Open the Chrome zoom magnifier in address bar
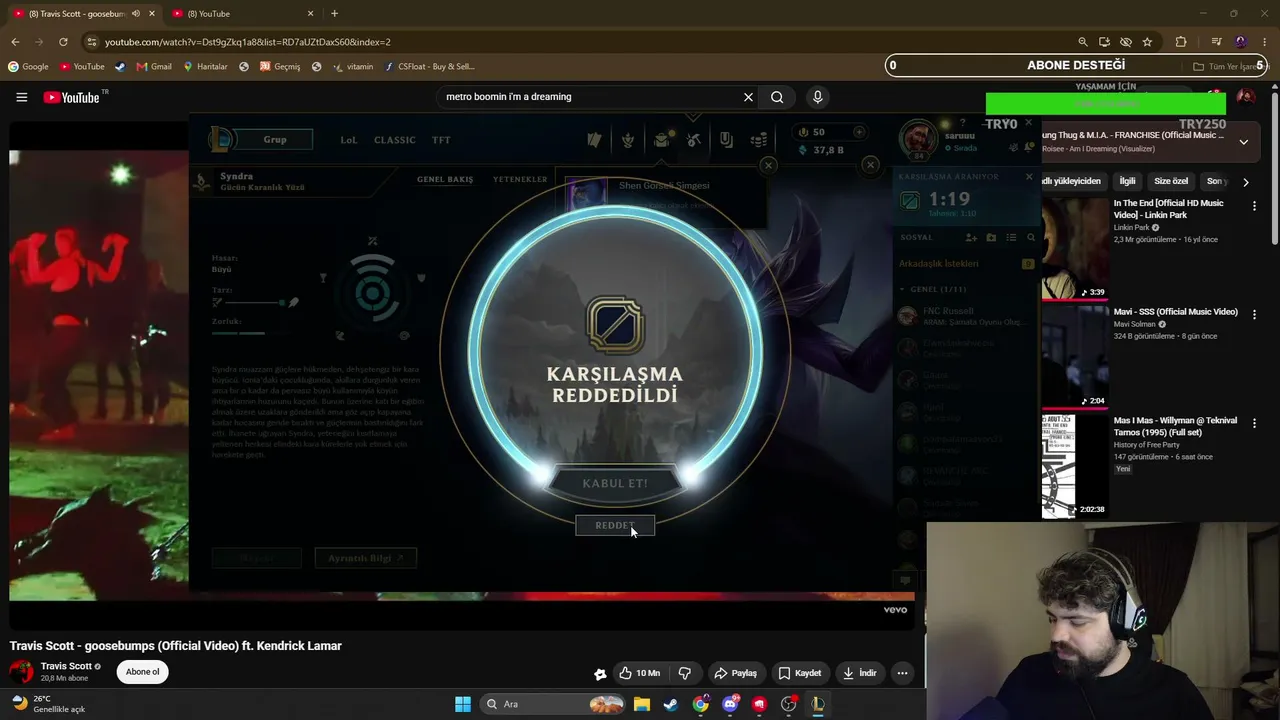Screen dimensions: 1280x720 point(1083,42)
